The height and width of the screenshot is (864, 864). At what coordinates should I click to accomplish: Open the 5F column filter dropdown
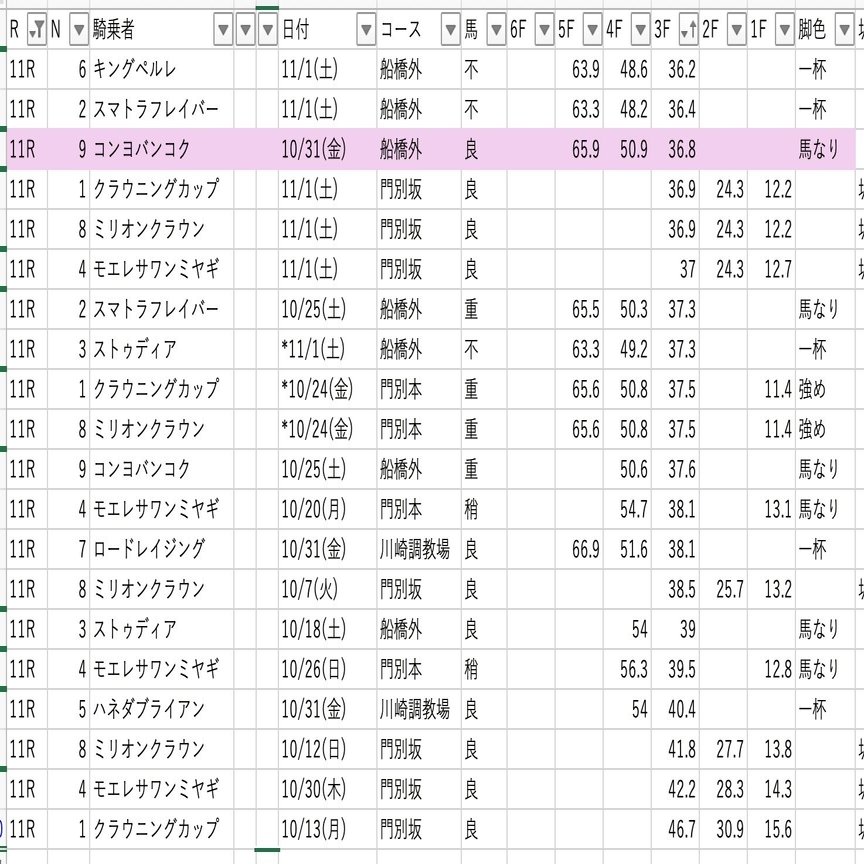click(592, 30)
